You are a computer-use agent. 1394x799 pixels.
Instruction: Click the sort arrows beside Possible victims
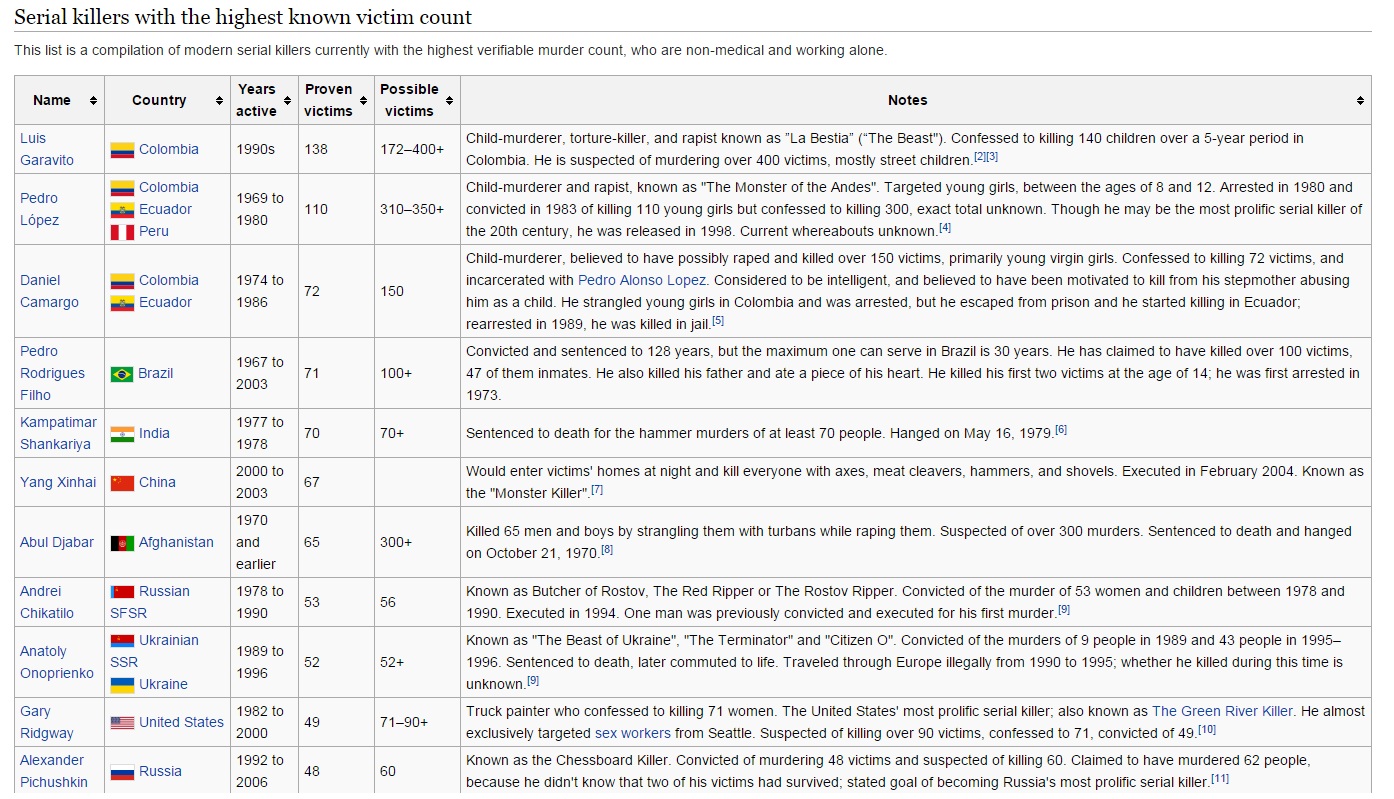(x=449, y=101)
